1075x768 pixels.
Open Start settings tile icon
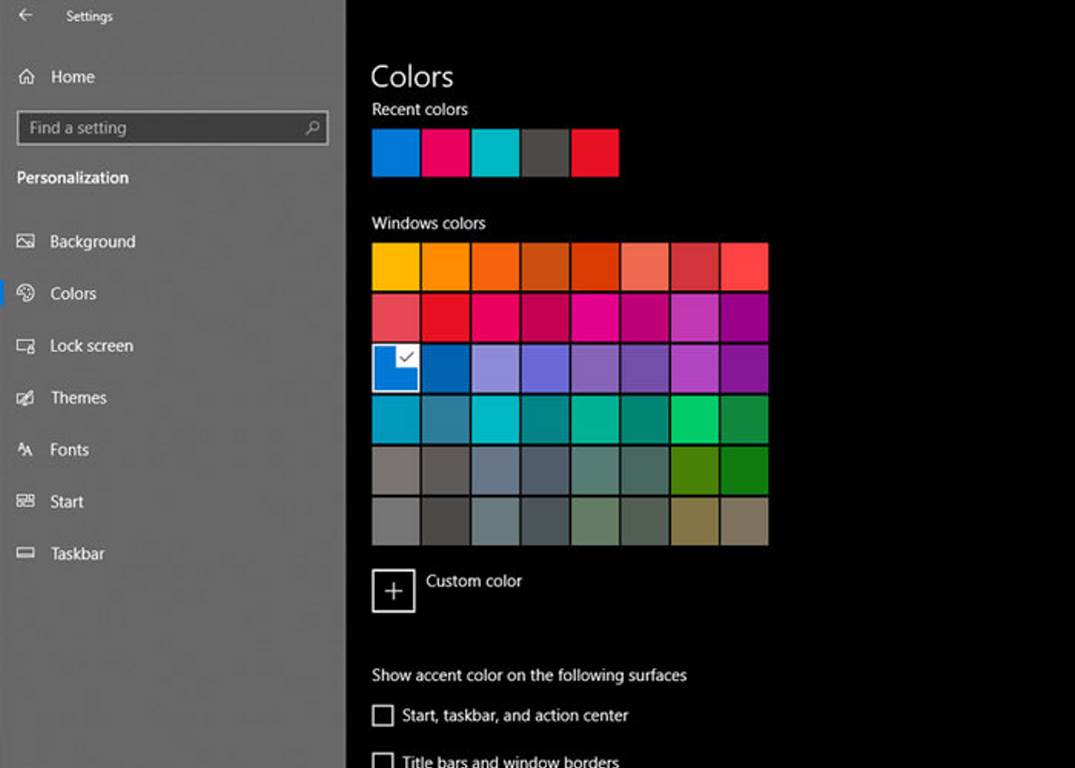27,502
